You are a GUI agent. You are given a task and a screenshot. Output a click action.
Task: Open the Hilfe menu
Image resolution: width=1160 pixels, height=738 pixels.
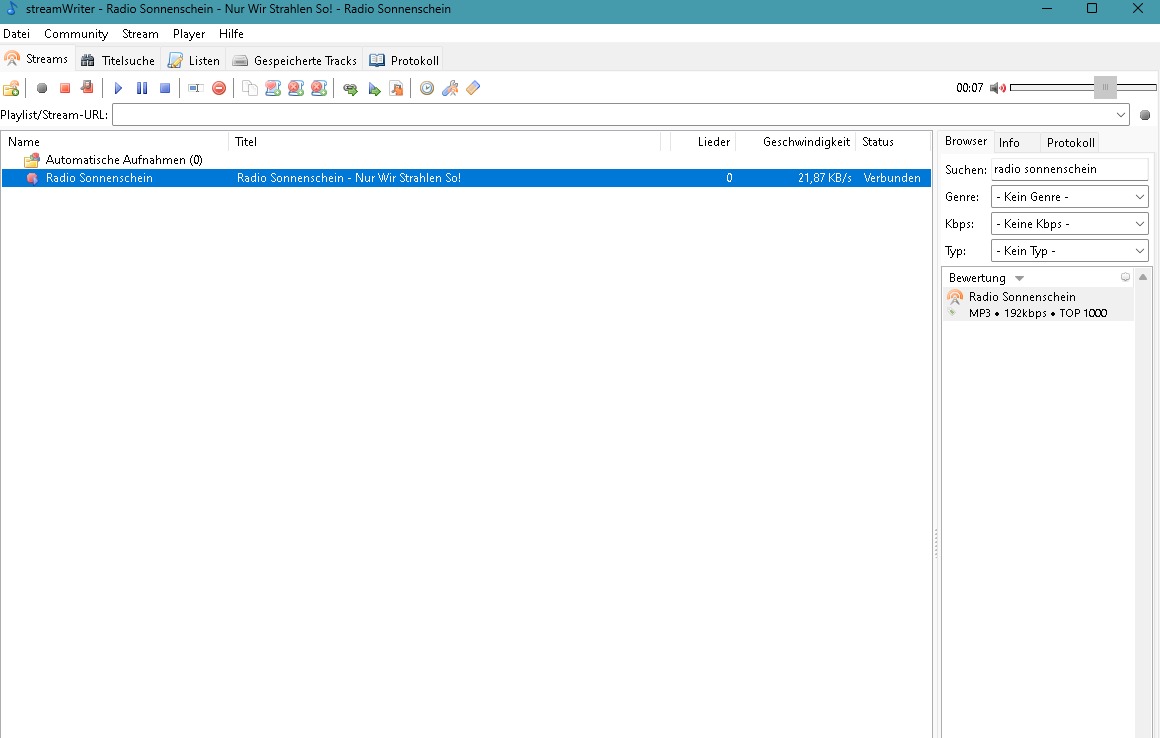pos(231,34)
